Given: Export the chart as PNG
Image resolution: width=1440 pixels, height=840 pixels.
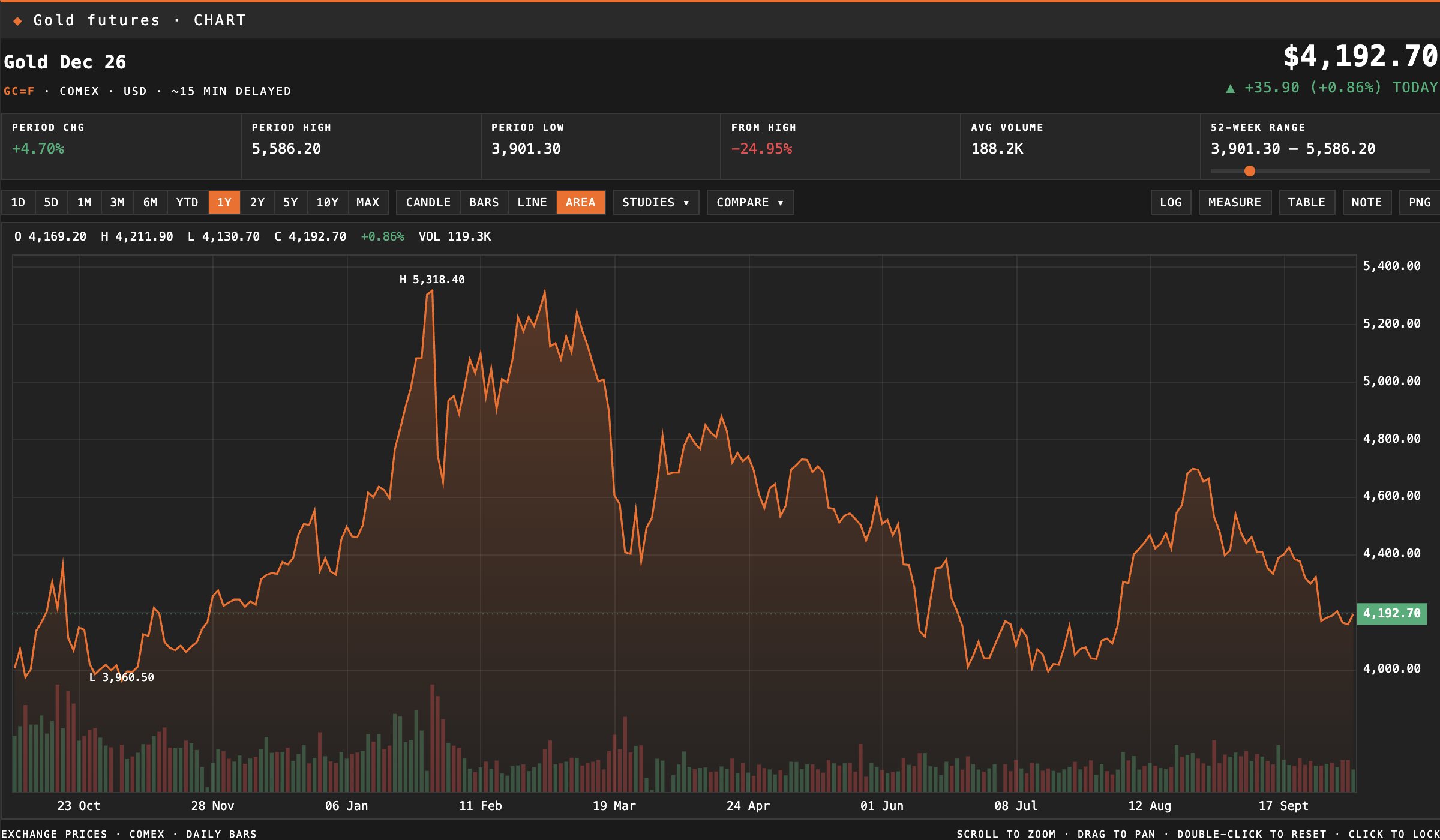Looking at the screenshot, I should pyautogui.click(x=1420, y=202).
